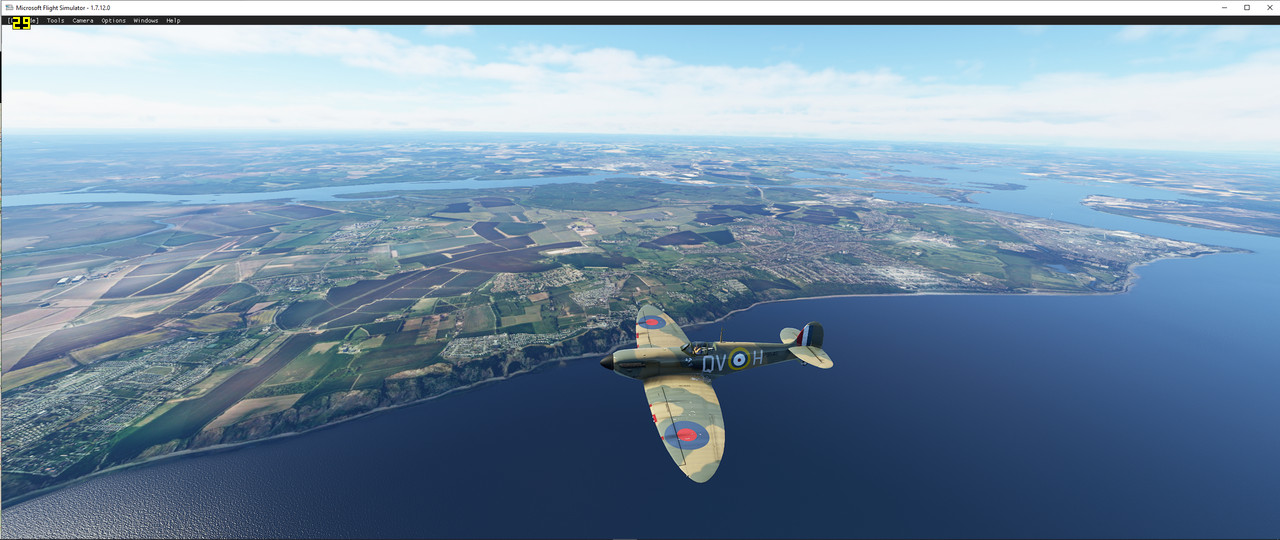Minimize the Flight Simulator window
Viewport: 1280px width, 540px height.
click(1225, 7)
